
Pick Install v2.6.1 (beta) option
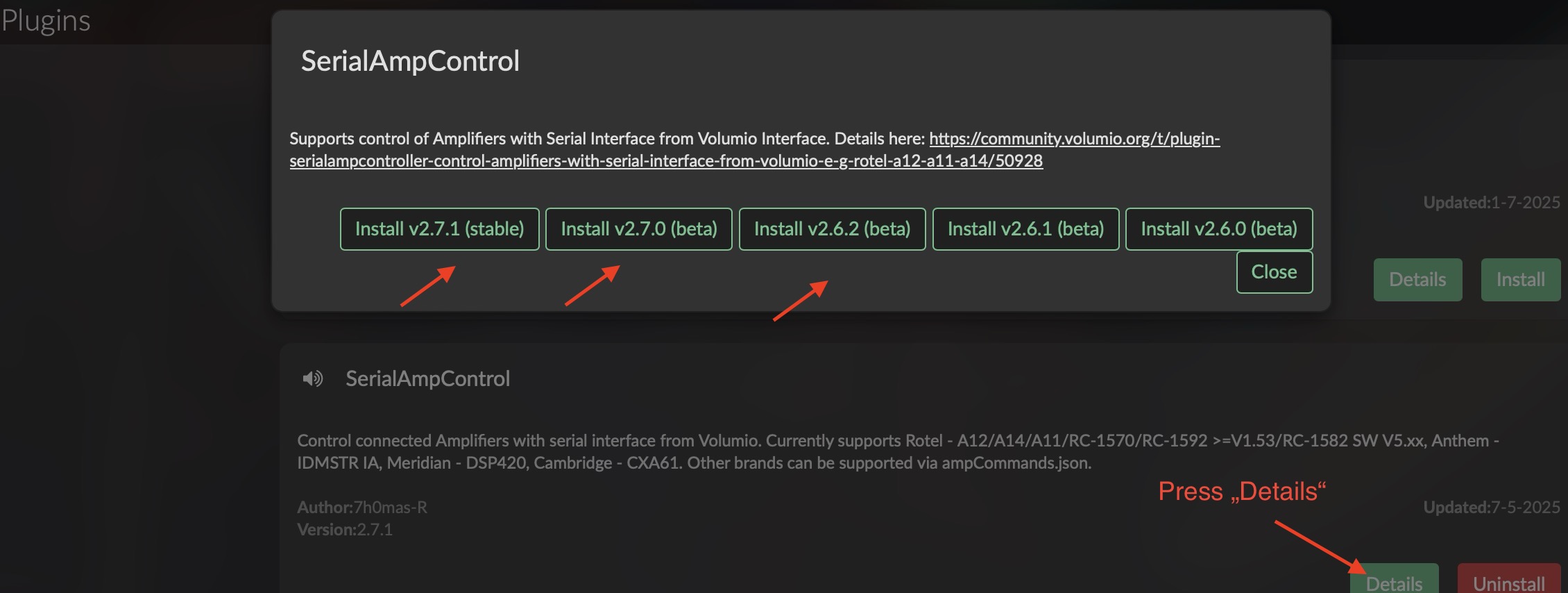point(1025,229)
